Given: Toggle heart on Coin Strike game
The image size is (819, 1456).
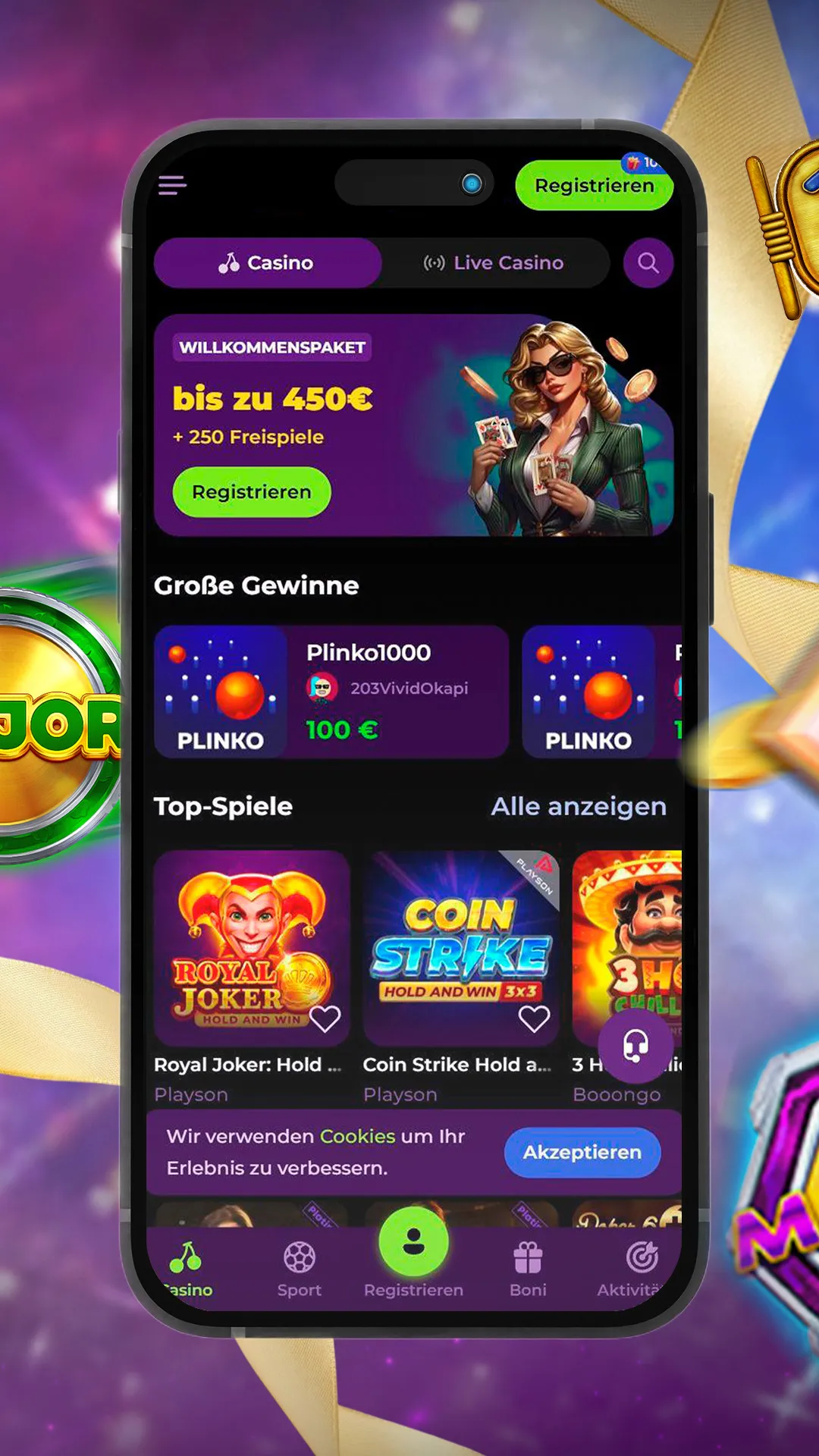Looking at the screenshot, I should pyautogui.click(x=534, y=1018).
